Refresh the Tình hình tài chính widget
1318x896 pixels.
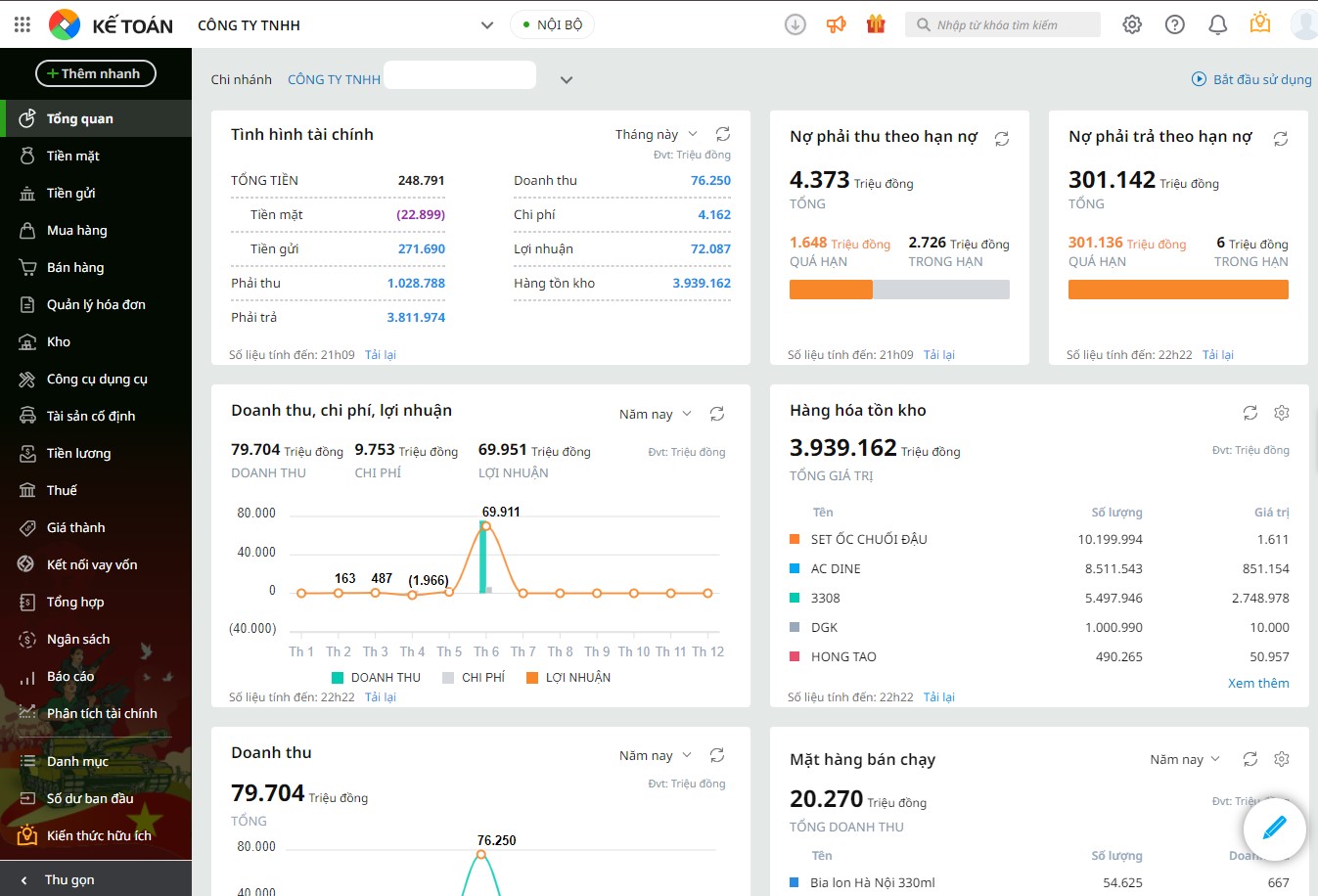click(723, 134)
